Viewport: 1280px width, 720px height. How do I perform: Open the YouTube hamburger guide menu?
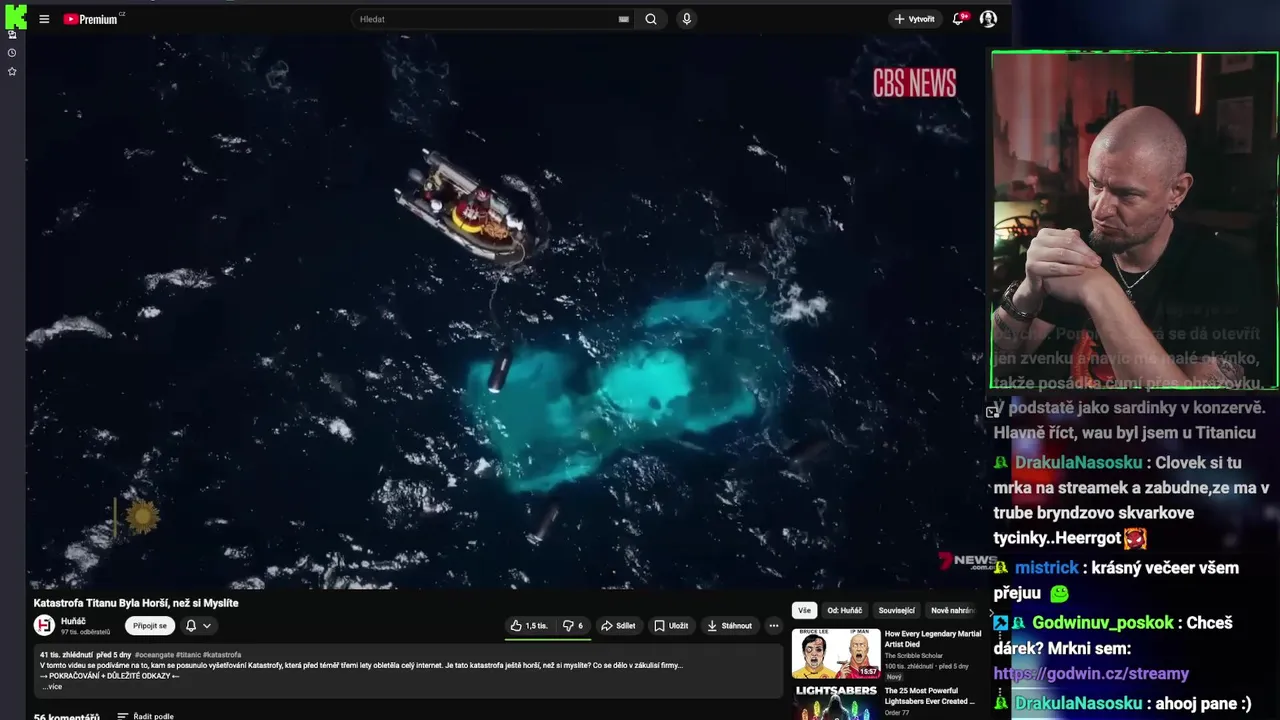pos(44,19)
